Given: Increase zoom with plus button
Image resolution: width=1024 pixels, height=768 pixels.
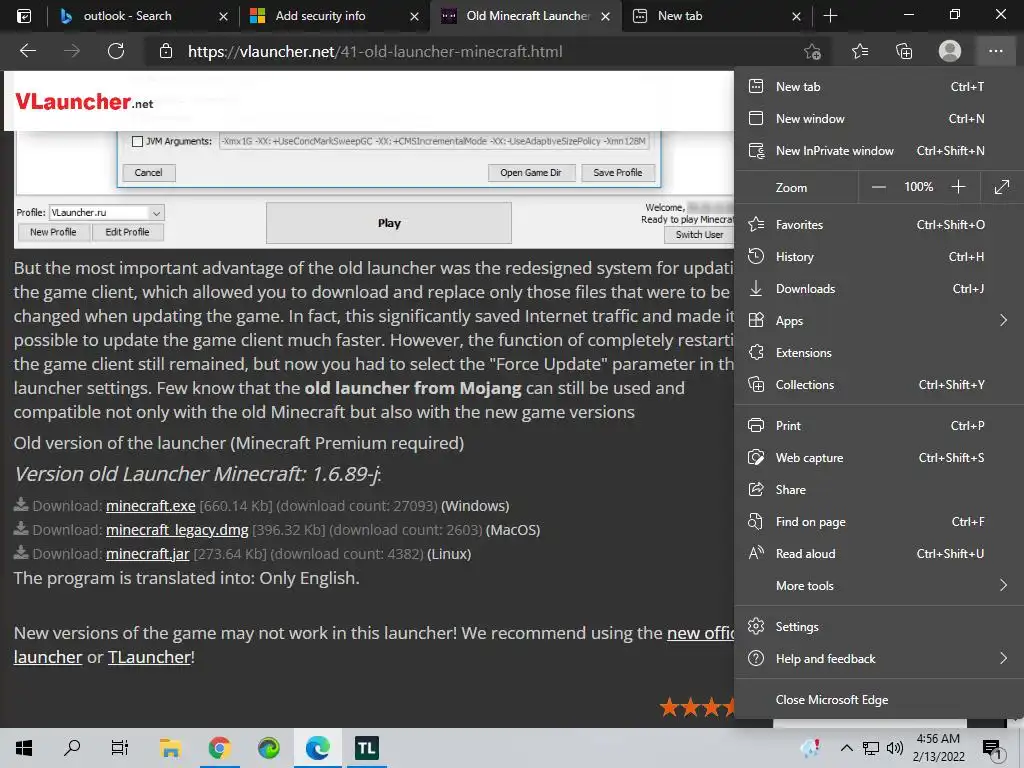Looking at the screenshot, I should tap(958, 187).
